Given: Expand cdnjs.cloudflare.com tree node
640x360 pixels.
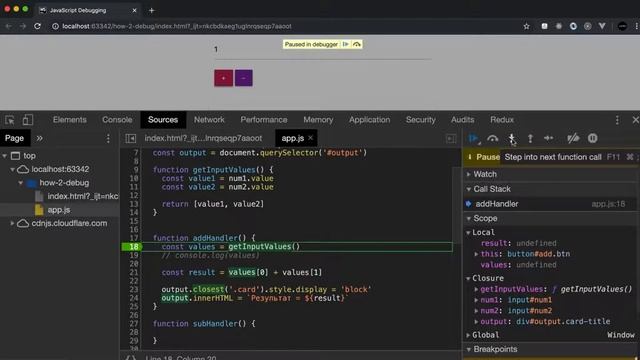Looking at the screenshot, I should [x=13, y=223].
